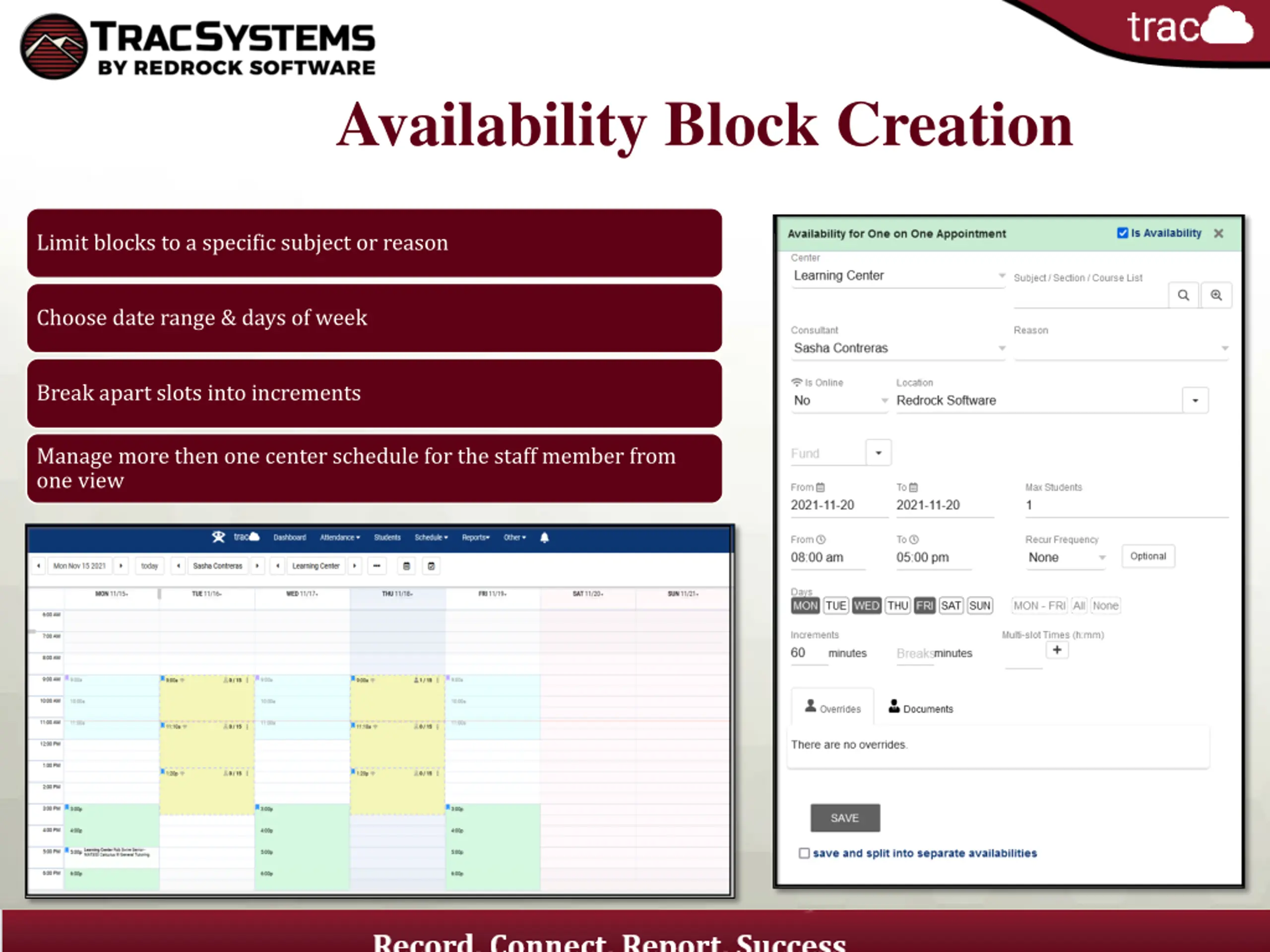Click the notification bell in the trac navbar
The height and width of the screenshot is (952, 1270).
coord(544,537)
